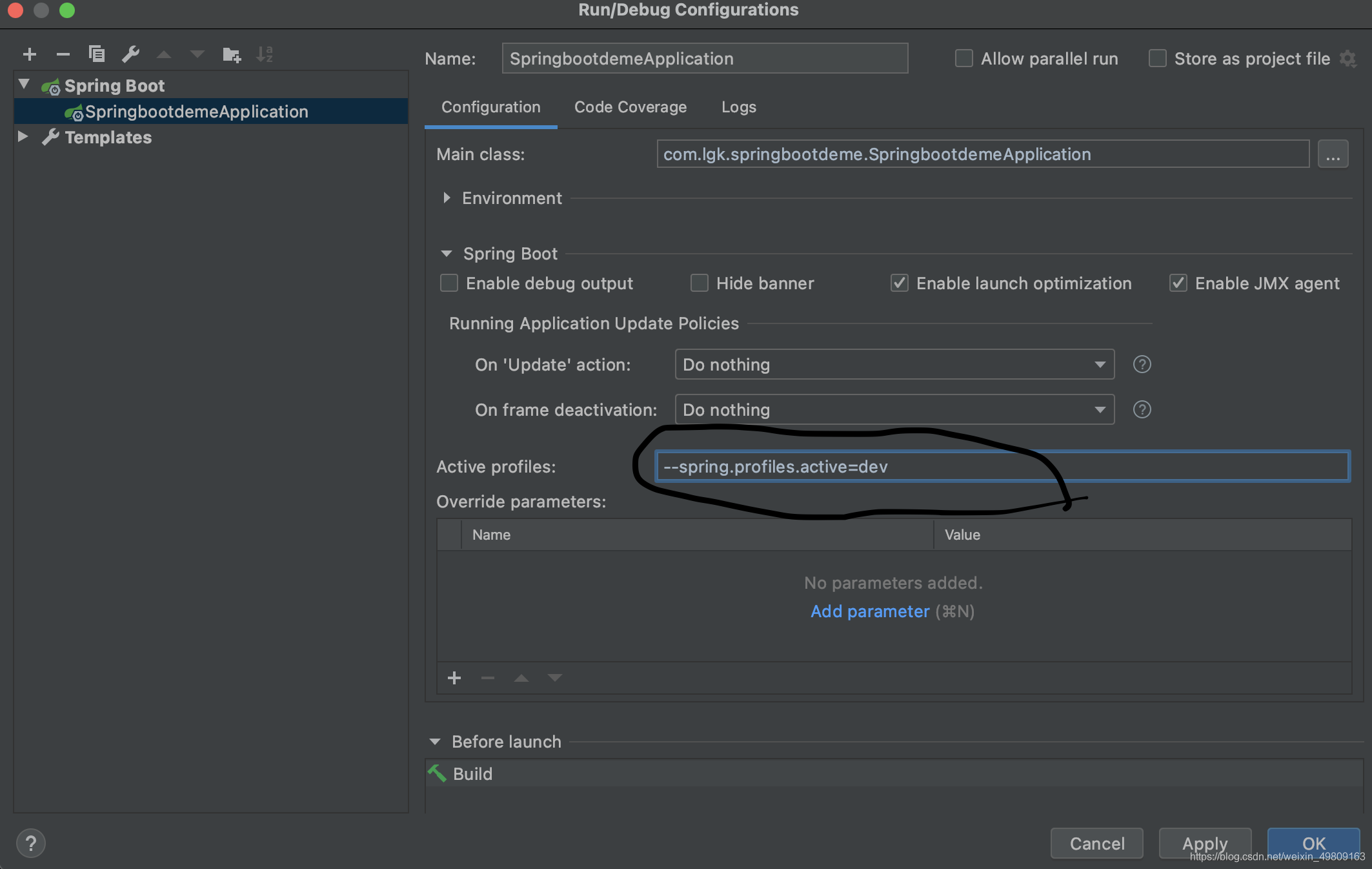Screen dimensions: 1372x869
Task: Remove the selected override parameter
Action: coord(488,678)
